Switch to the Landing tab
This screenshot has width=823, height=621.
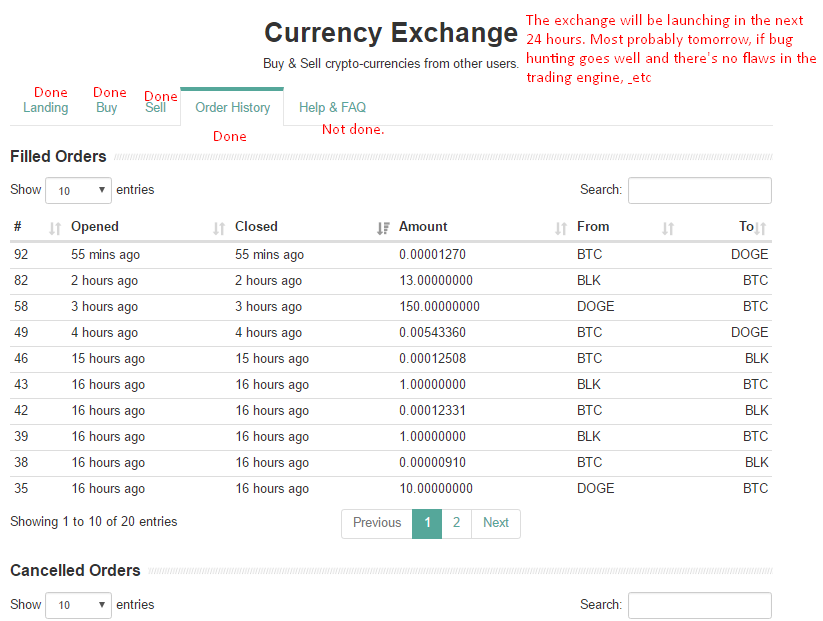click(x=46, y=108)
